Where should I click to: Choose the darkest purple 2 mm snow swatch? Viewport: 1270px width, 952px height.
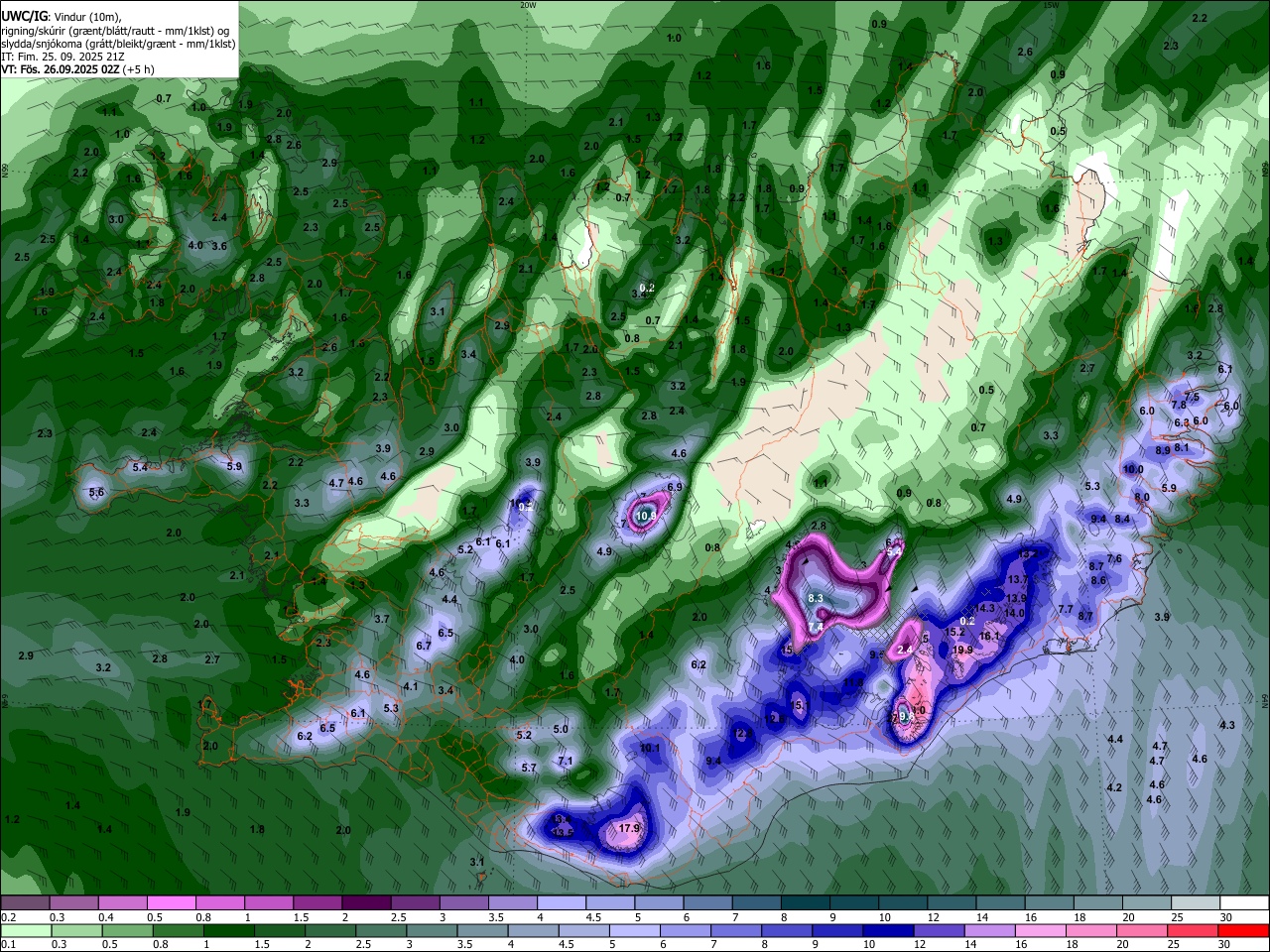pyautogui.click(x=366, y=902)
